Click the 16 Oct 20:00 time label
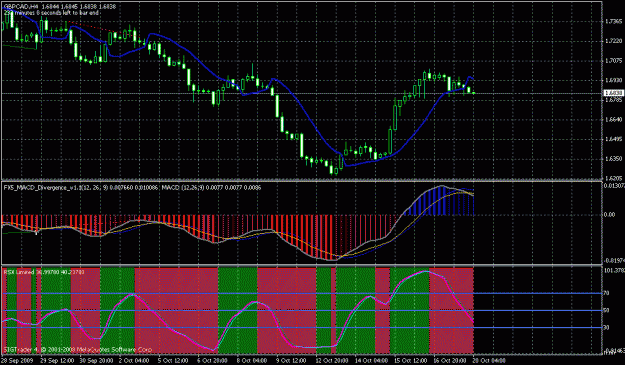Image resolution: width=625 pixels, height=365 pixels. coord(450,361)
